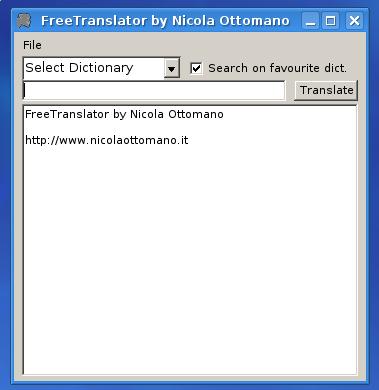Image resolution: width=379 pixels, height=390 pixels.
Task: Click the http://www.nicolaottomano.it URL text
Action: click(x=107, y=140)
